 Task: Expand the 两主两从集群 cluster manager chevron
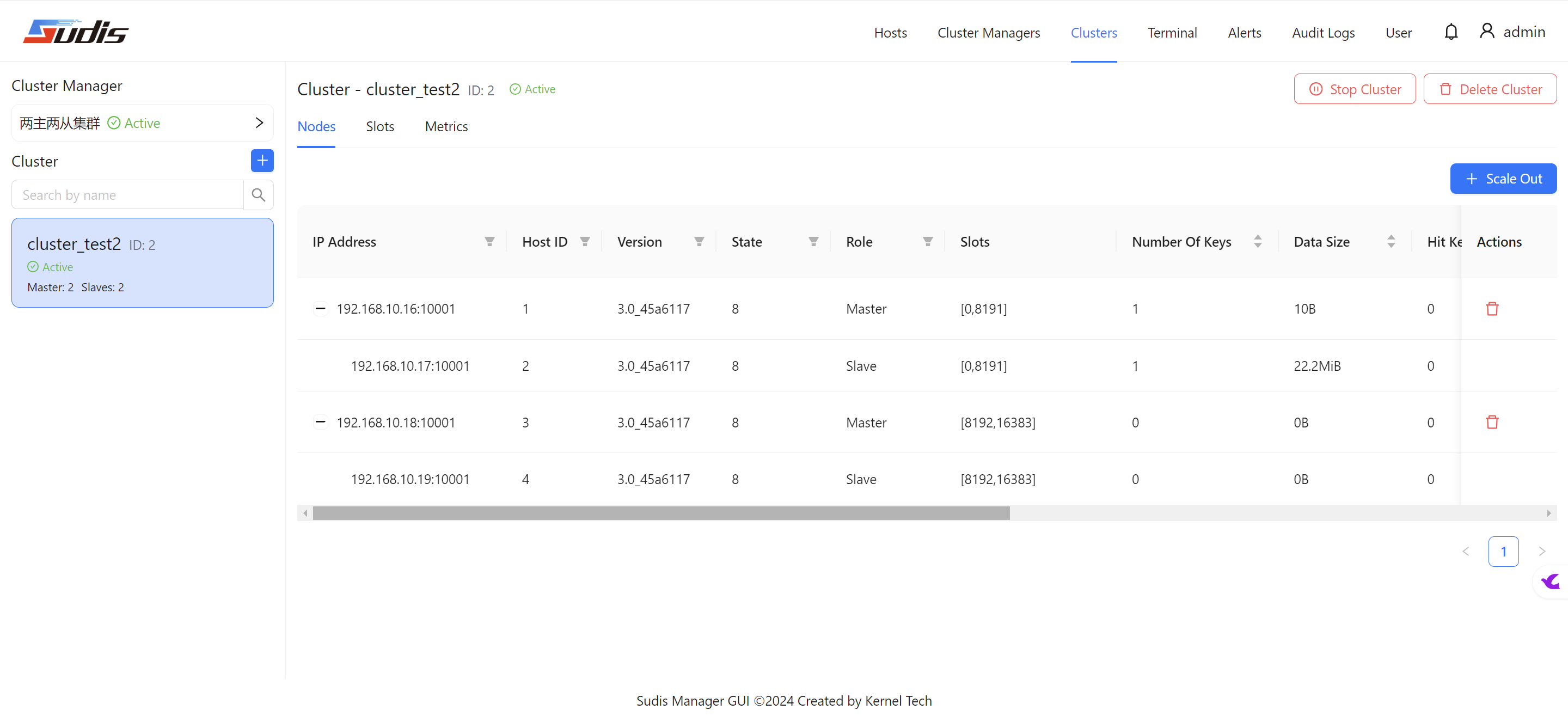pyautogui.click(x=259, y=123)
